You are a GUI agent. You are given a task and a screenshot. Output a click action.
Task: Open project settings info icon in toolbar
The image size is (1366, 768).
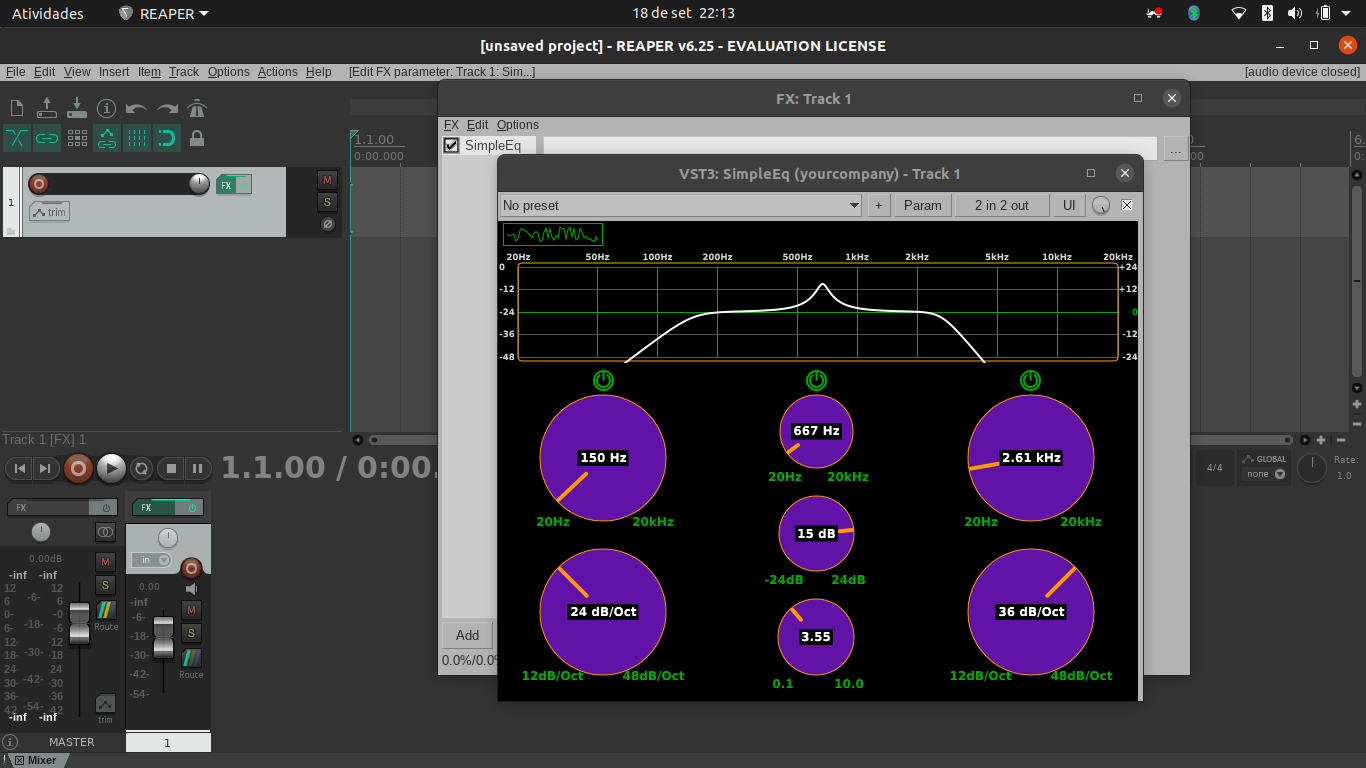click(x=107, y=108)
